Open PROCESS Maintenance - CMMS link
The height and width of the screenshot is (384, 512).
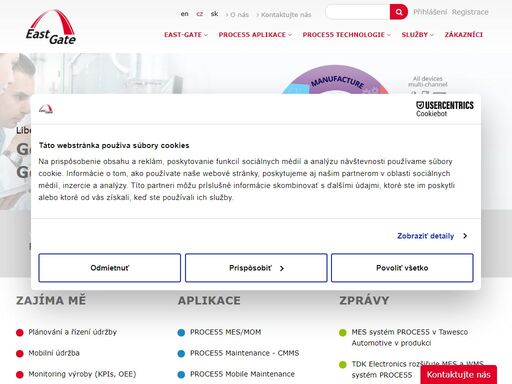point(245,353)
